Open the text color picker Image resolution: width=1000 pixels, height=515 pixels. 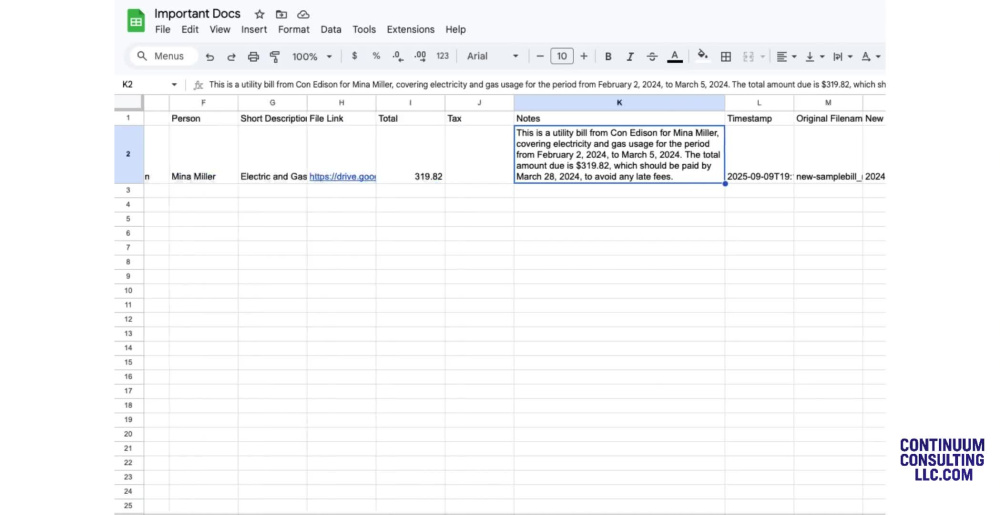coord(675,57)
